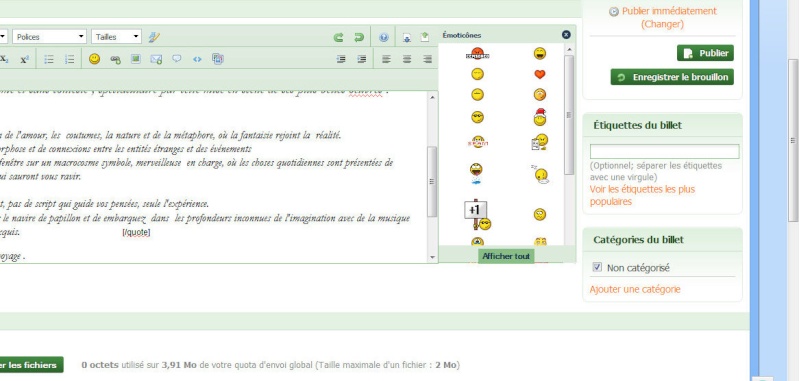Open the Tailles size dropdown

116,37
